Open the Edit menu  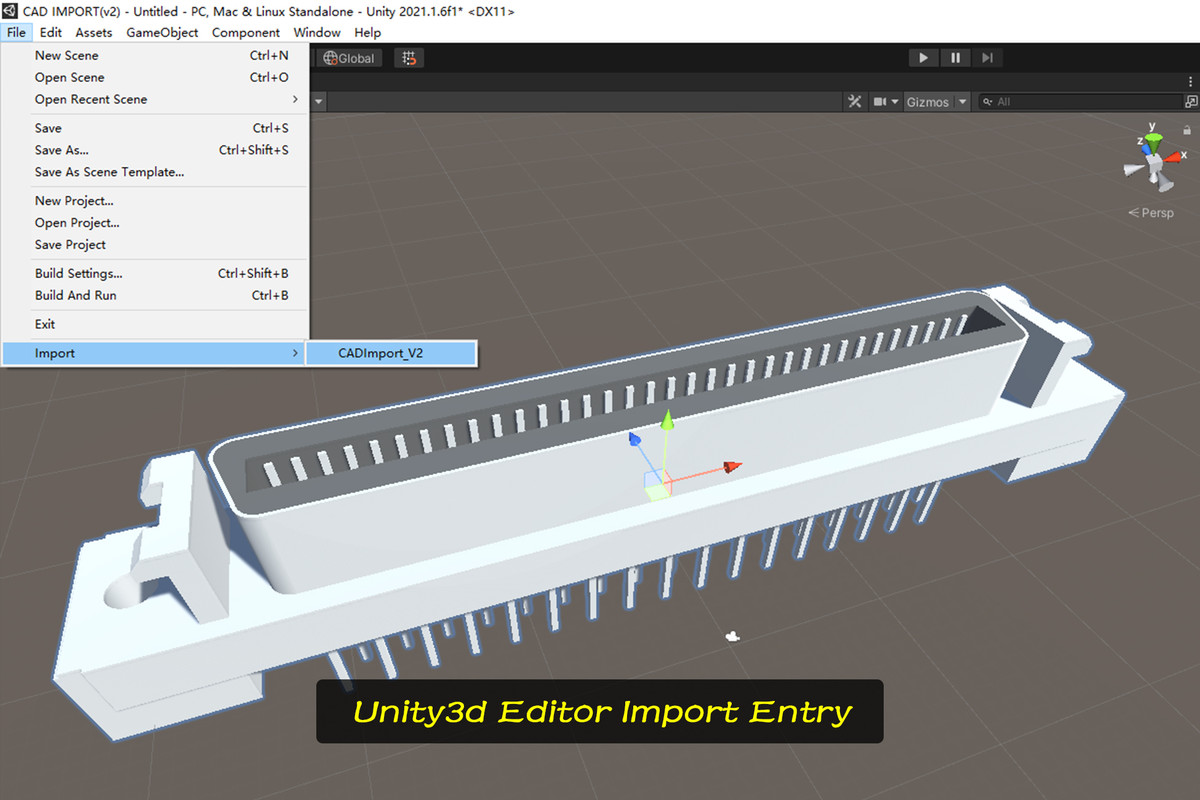(x=51, y=32)
